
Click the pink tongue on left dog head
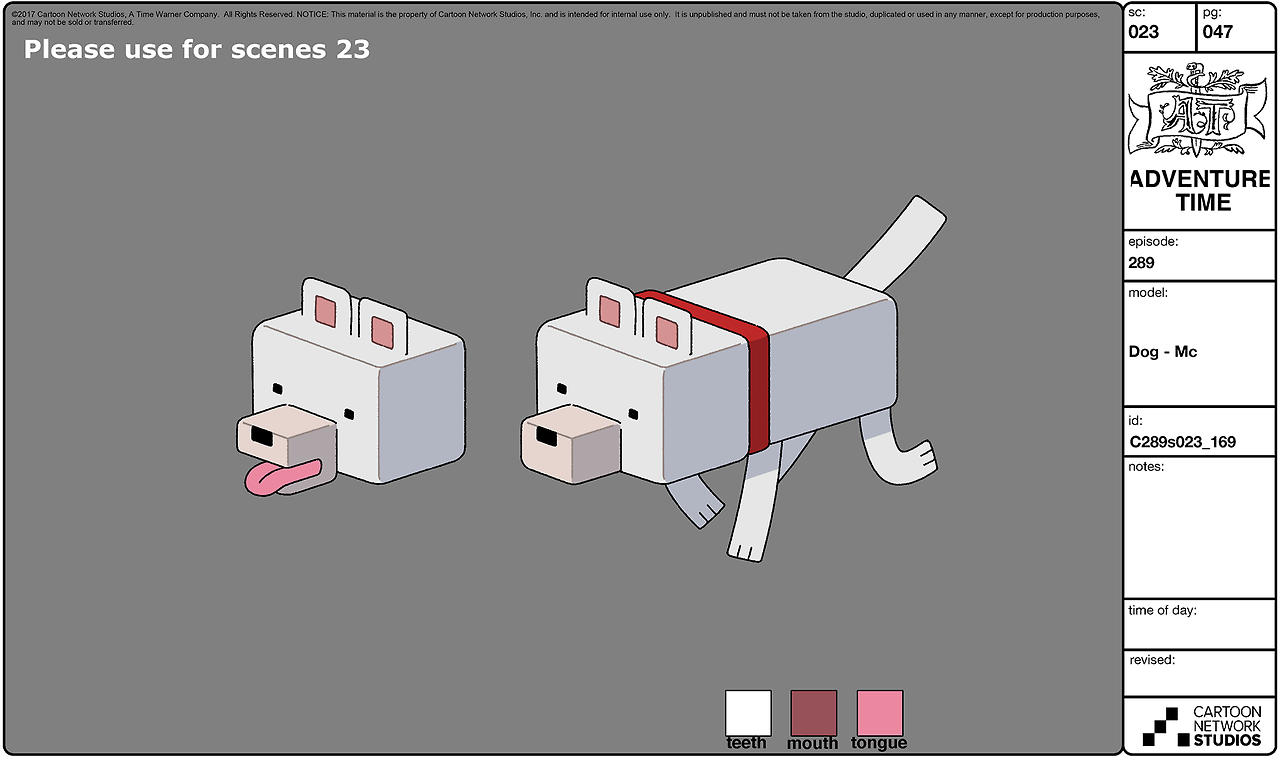282,478
